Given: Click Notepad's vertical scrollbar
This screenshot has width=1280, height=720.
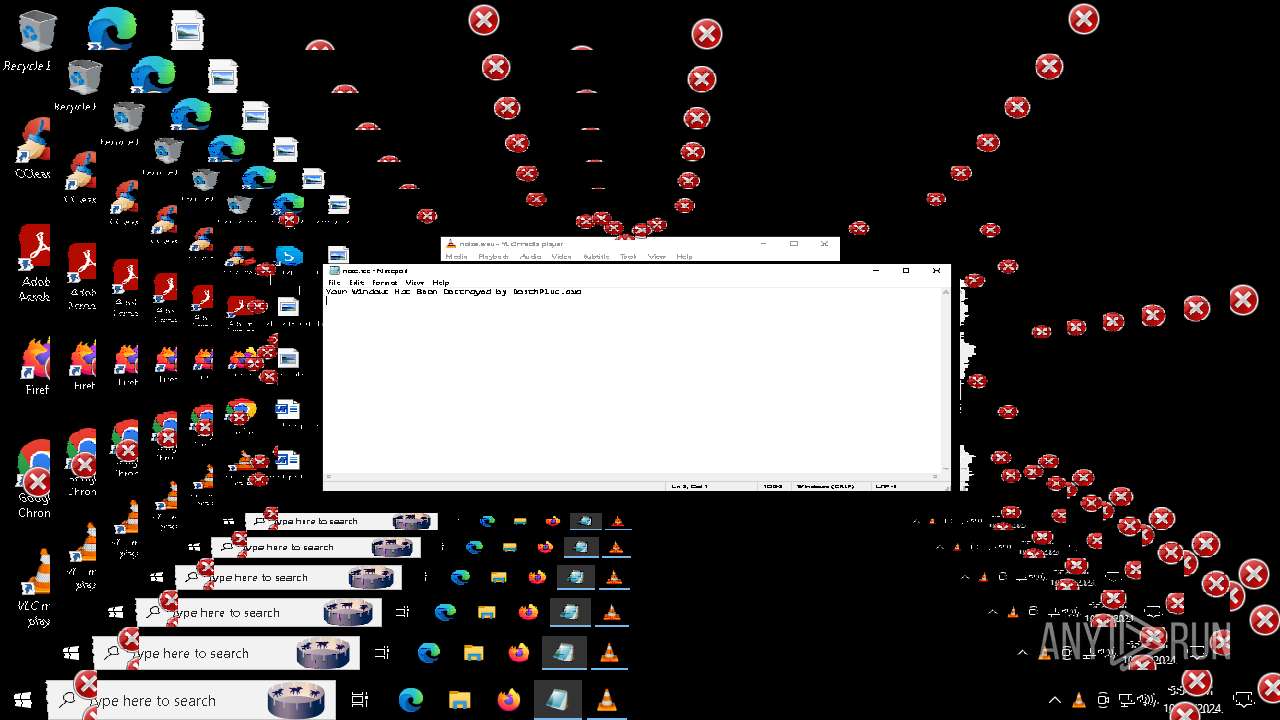Looking at the screenshot, I should coord(945,379).
